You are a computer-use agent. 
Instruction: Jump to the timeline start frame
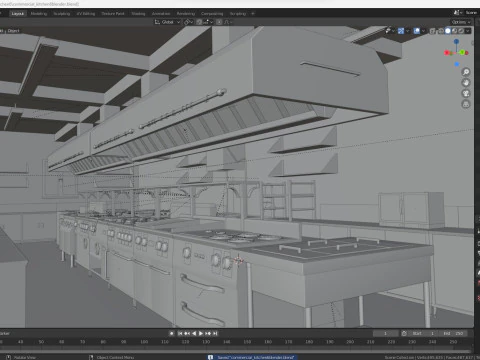tap(180, 333)
